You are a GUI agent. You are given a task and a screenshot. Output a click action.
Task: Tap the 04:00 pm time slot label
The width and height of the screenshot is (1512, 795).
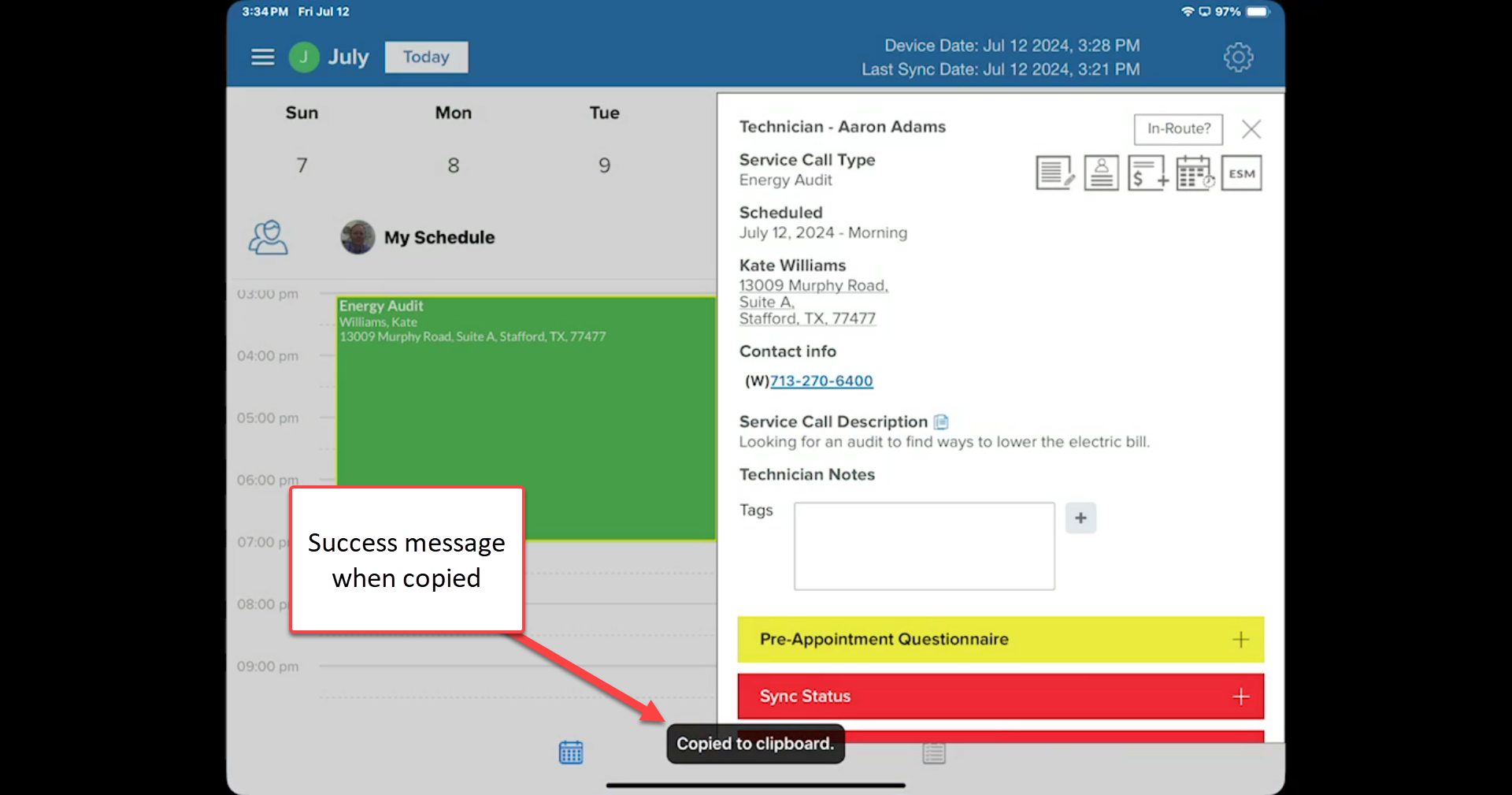(x=268, y=356)
